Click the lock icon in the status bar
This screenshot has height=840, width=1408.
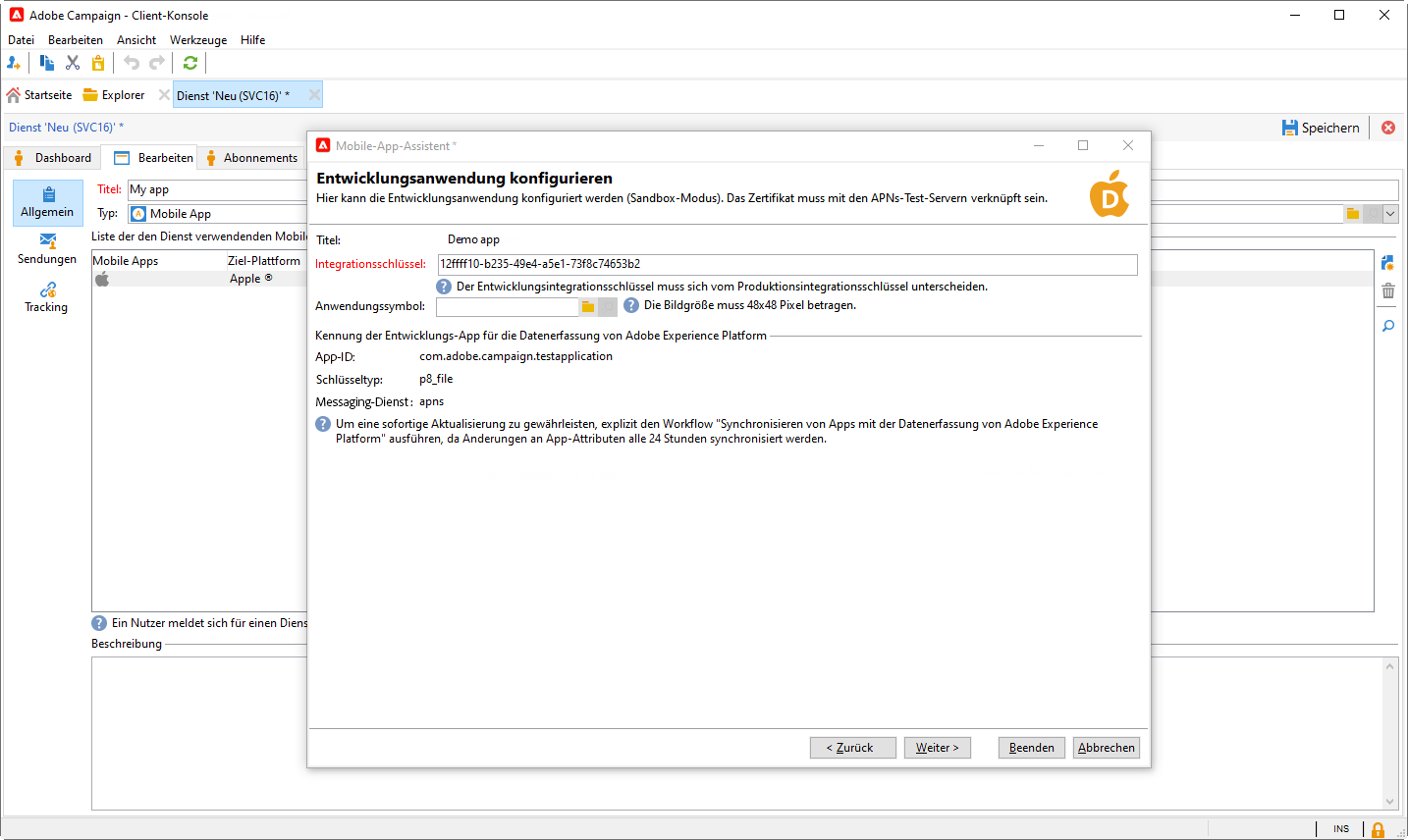coord(1379,829)
